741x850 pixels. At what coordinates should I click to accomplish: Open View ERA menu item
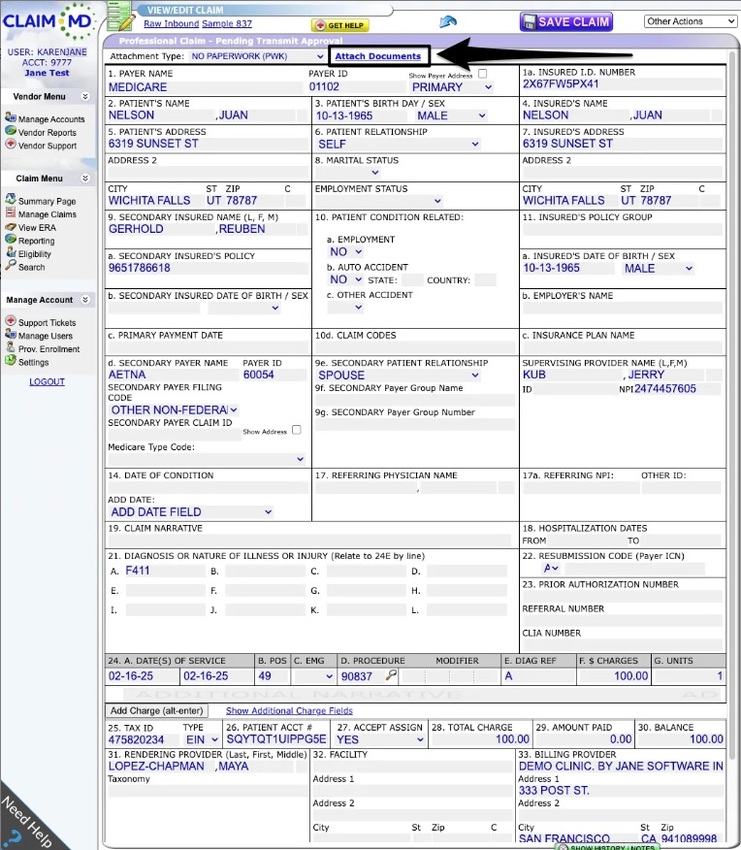pyautogui.click(x=37, y=228)
